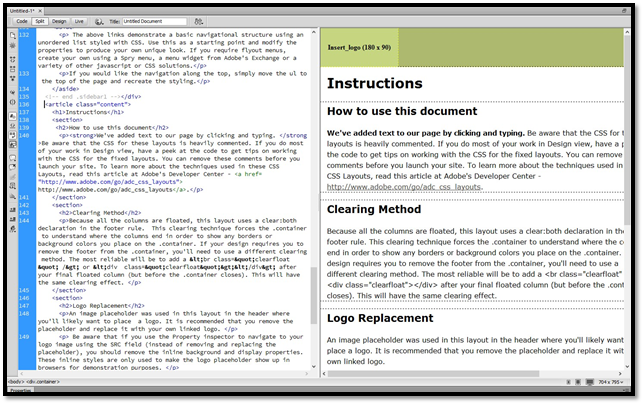Click the article class="content" code line
The width and height of the screenshot is (644, 405).
pos(87,105)
